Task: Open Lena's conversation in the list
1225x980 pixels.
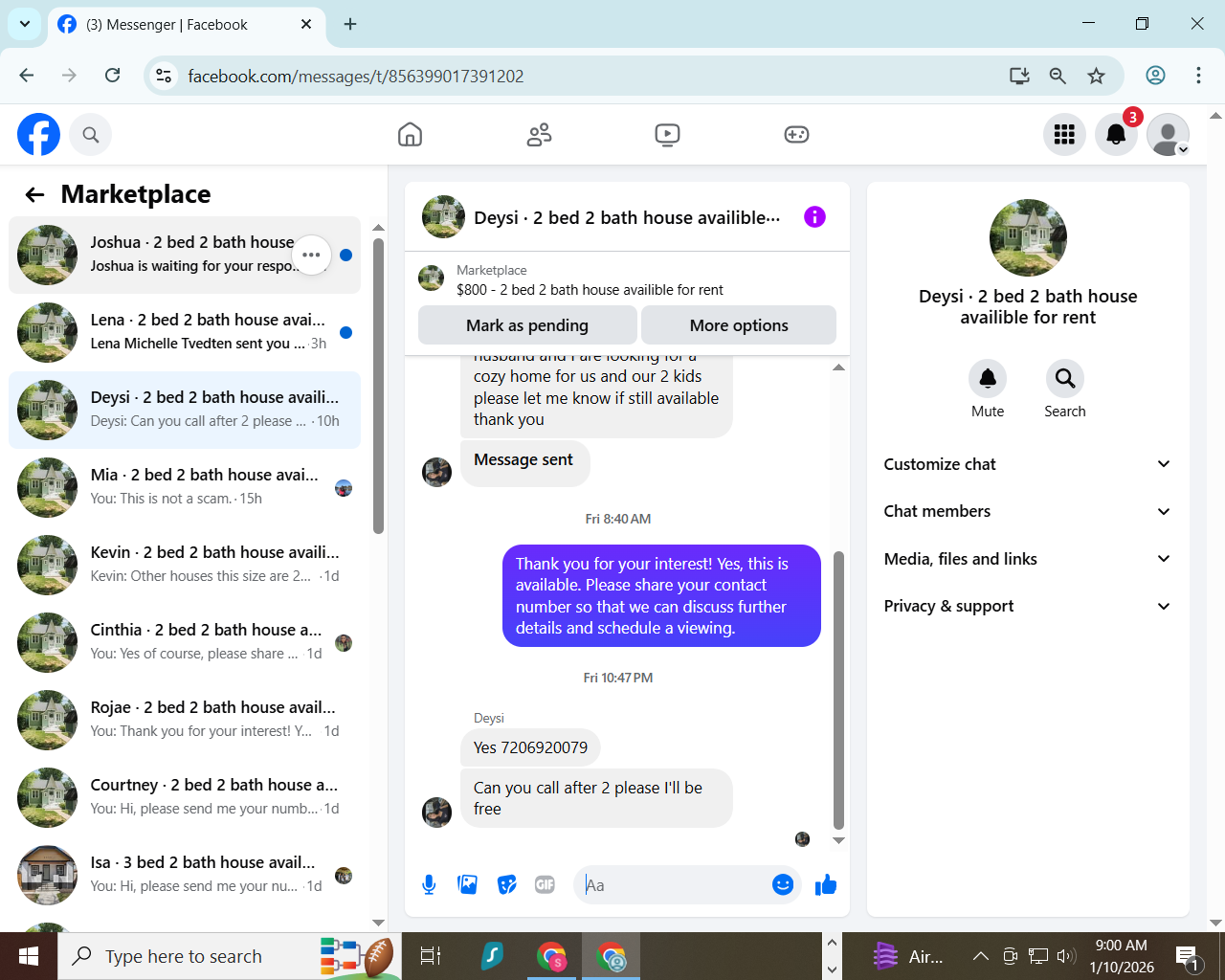Action: coord(185,332)
